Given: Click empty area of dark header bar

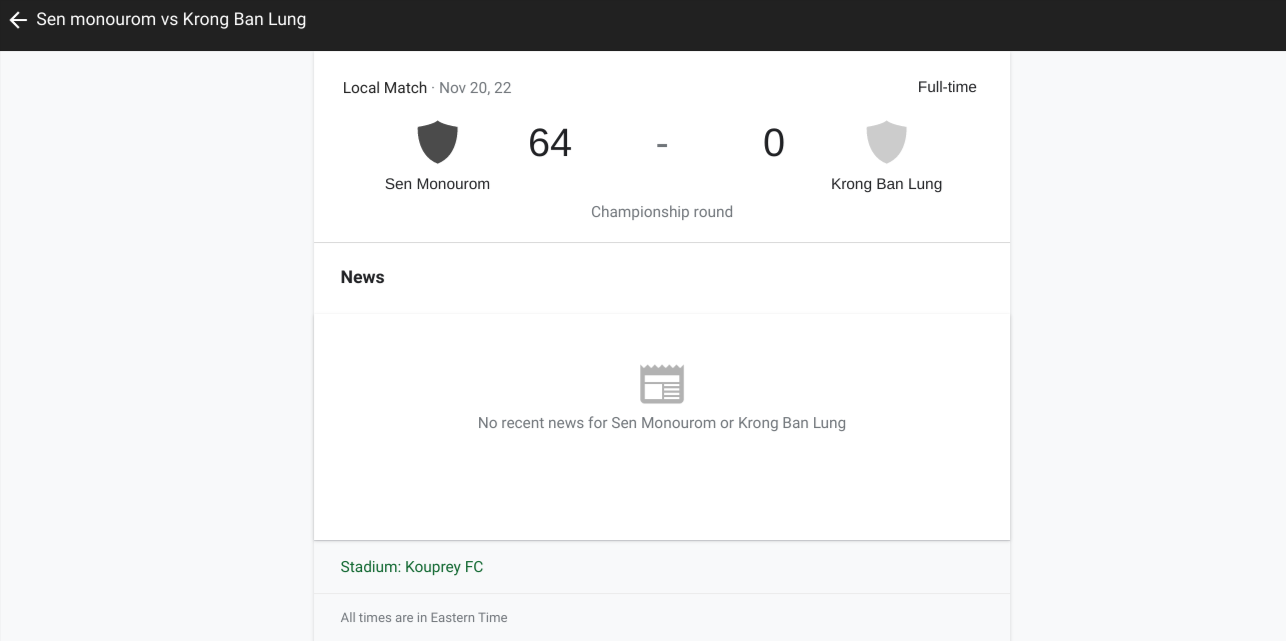Looking at the screenshot, I should pos(800,25).
